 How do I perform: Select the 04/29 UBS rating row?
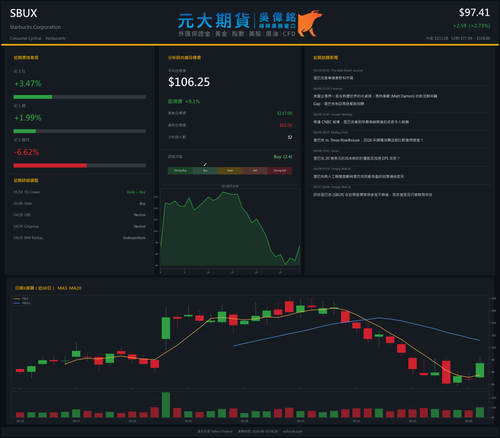(x=80, y=215)
